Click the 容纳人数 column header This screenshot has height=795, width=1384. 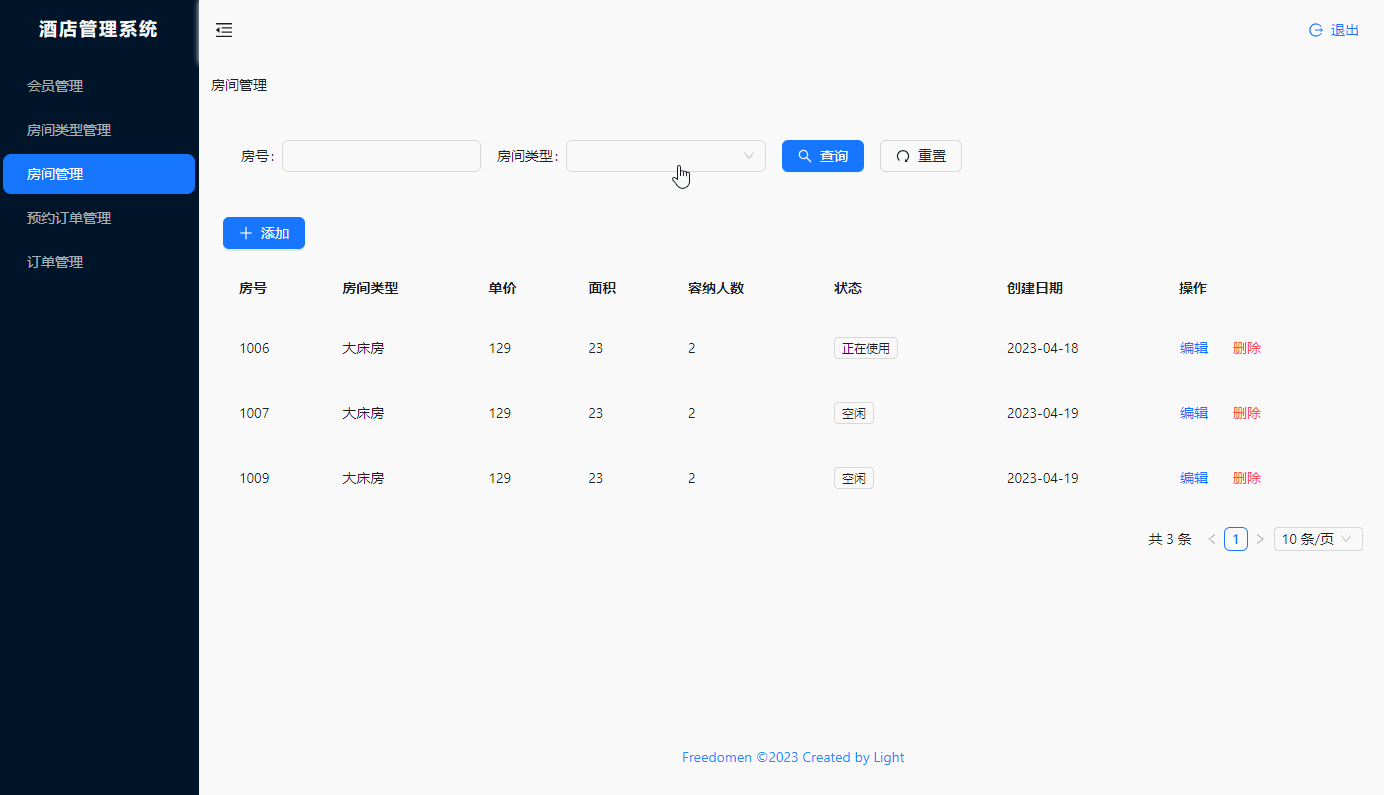(x=716, y=288)
